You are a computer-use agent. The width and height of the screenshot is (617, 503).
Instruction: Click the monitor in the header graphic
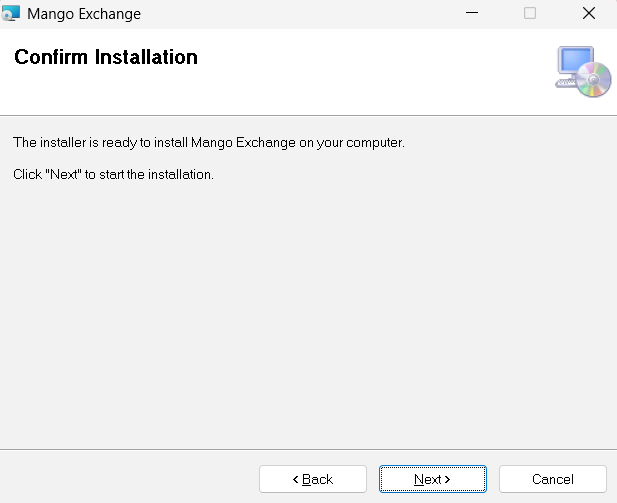tap(576, 64)
